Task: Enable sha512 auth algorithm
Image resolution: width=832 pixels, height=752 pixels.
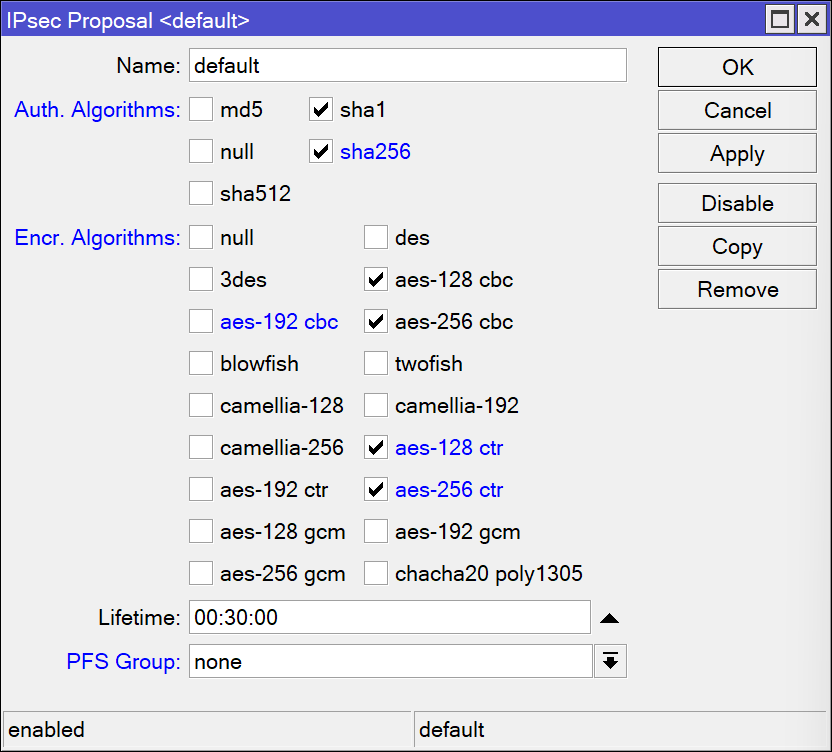Action: (201, 193)
